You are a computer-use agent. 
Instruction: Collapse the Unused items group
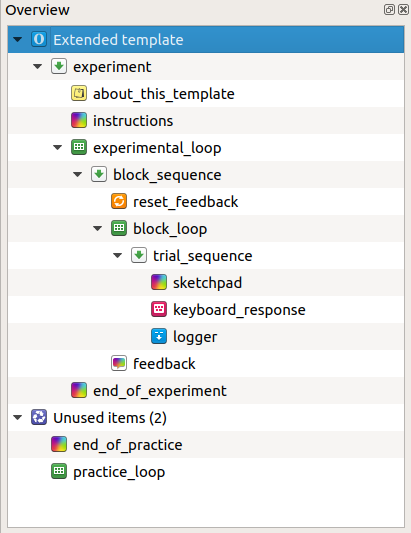tap(18, 418)
